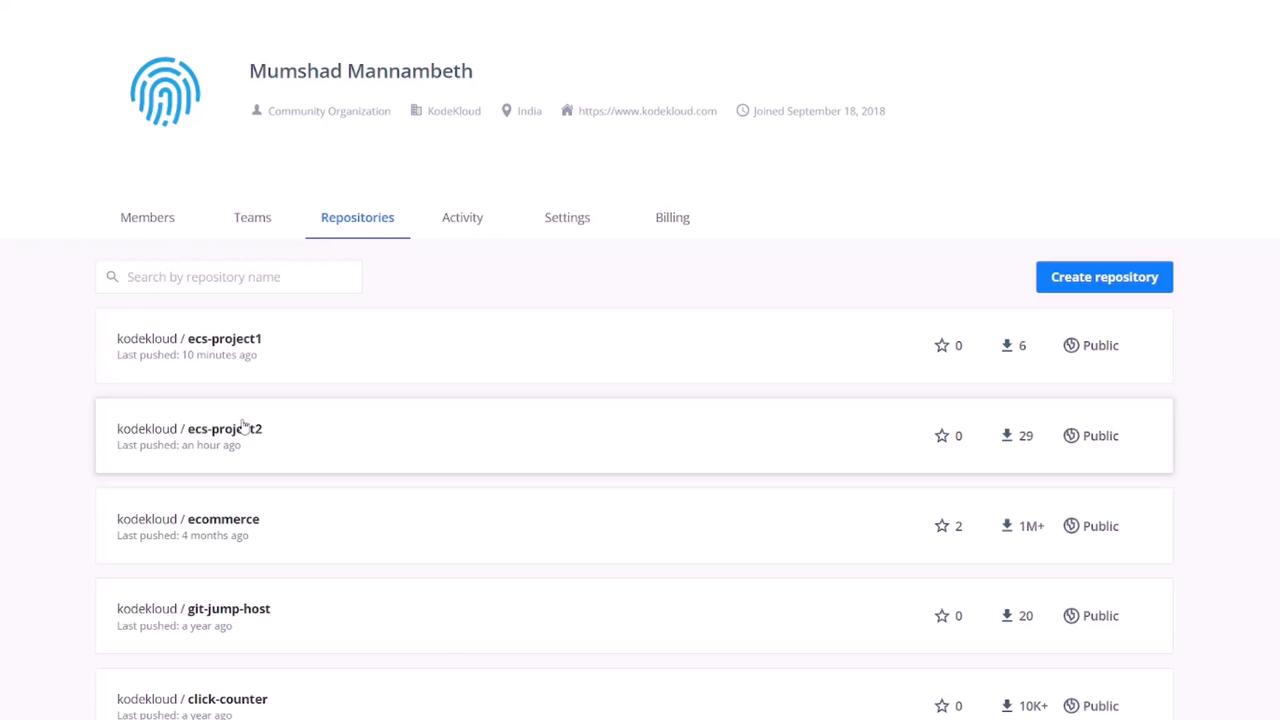
Task: Click the clock icon beside joined date
Action: point(742,111)
